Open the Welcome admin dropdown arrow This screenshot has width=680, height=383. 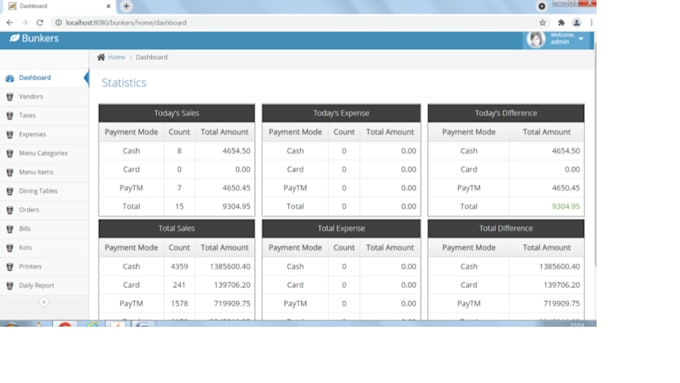[581, 39]
